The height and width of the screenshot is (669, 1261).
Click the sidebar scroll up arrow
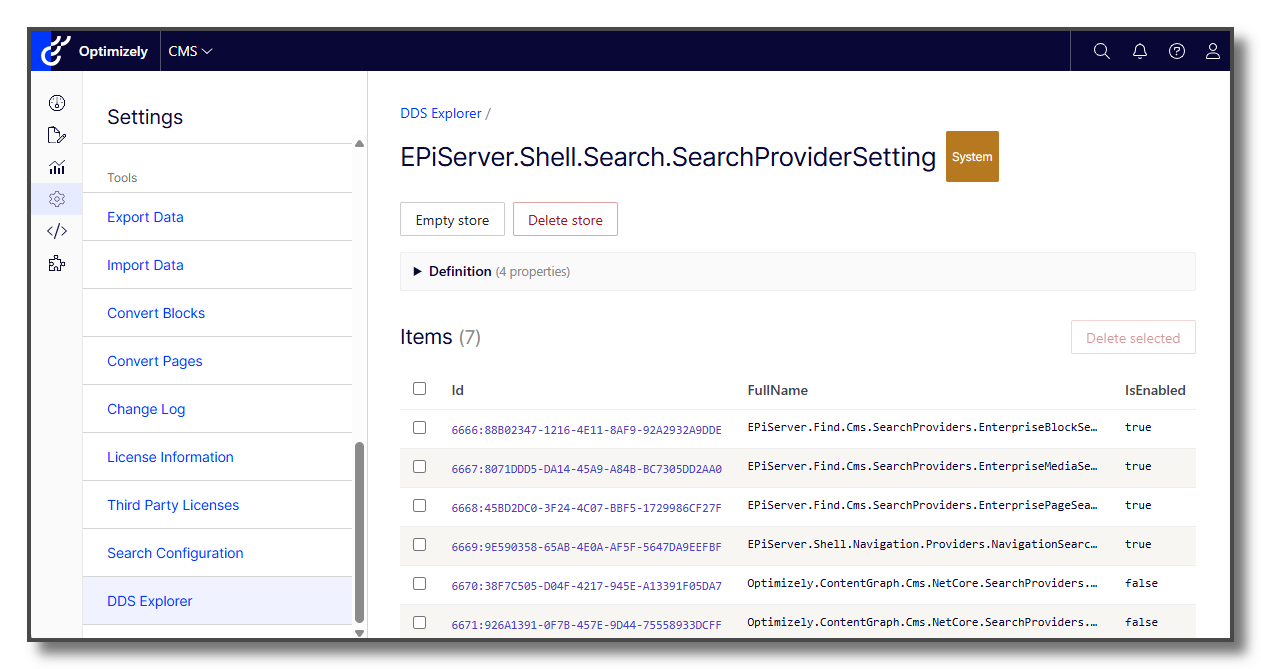tap(360, 144)
